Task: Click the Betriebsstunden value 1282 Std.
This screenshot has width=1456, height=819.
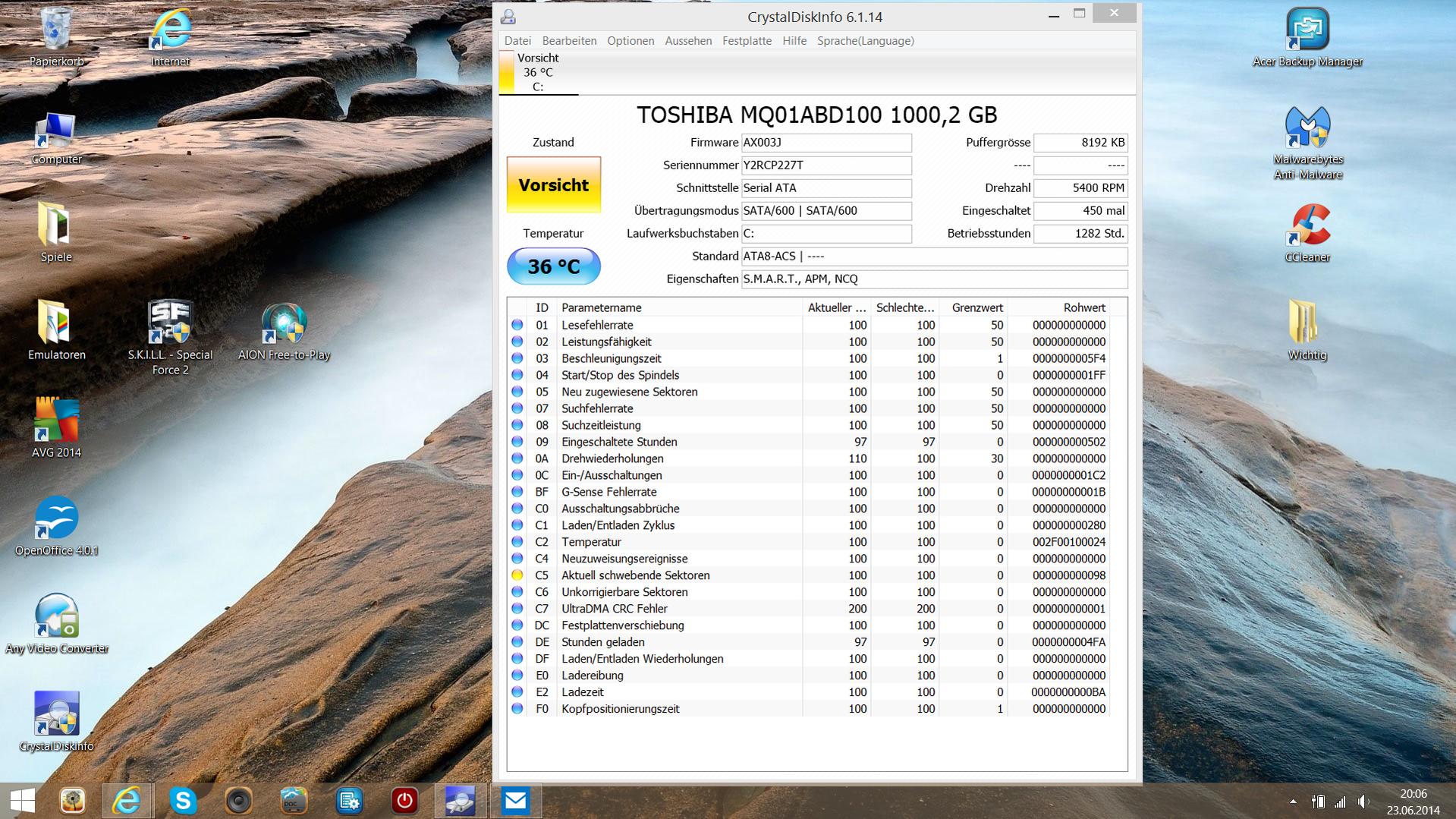Action: tap(1080, 234)
